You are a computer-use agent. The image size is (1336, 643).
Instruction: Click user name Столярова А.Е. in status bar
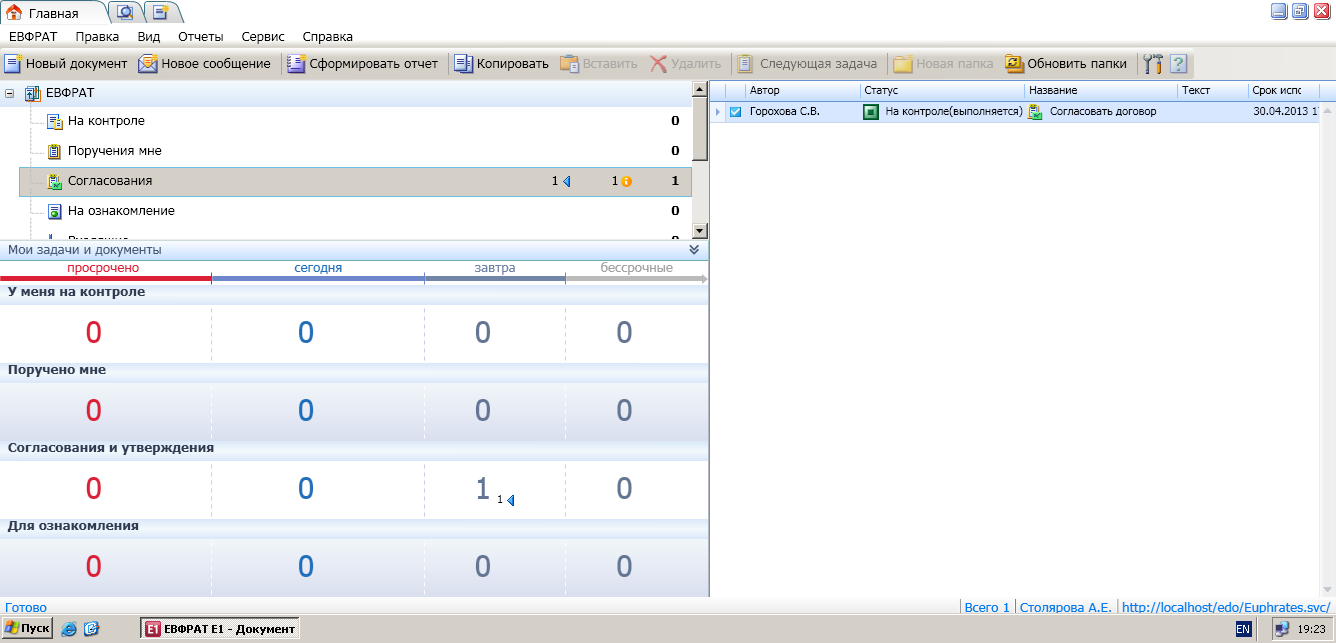coord(1065,607)
